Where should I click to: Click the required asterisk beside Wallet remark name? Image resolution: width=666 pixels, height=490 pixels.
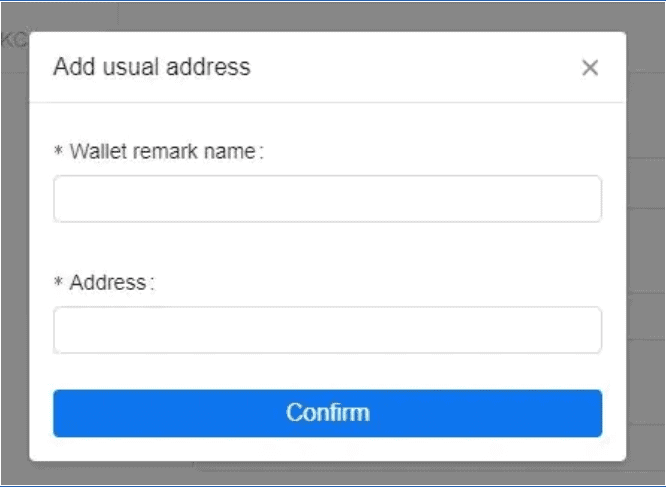click(59, 153)
